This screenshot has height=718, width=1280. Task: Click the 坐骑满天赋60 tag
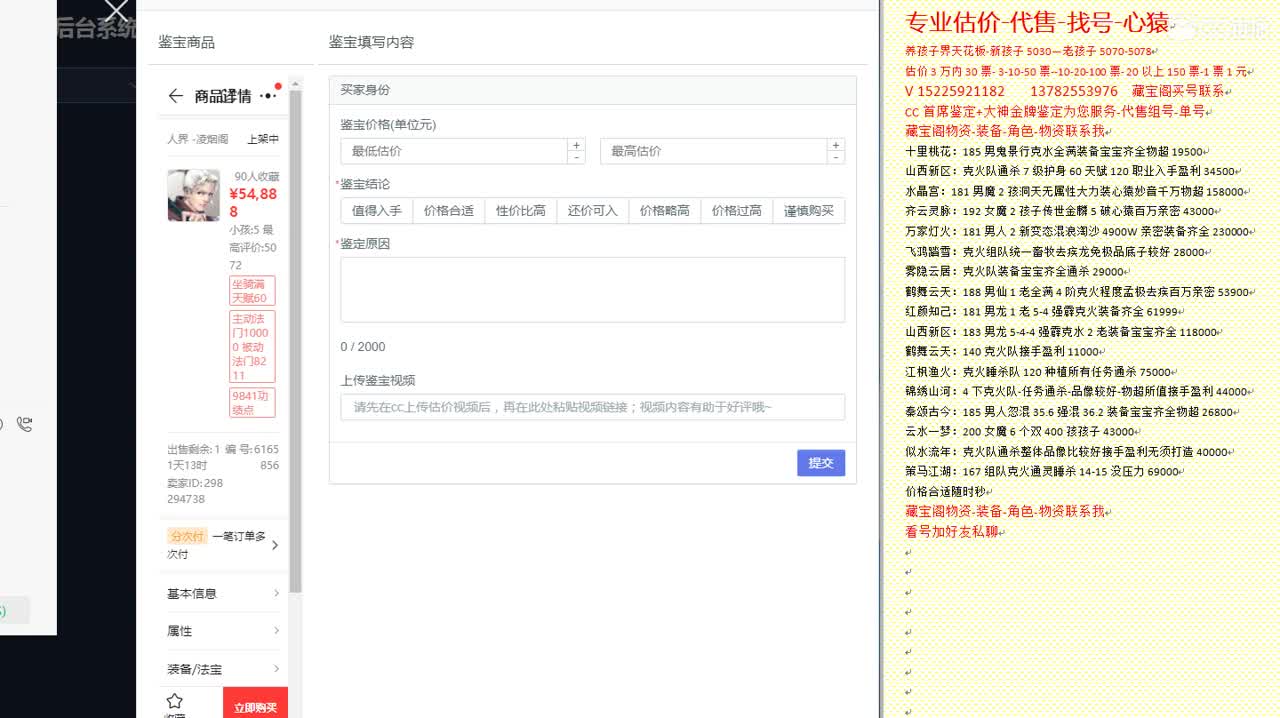pos(252,291)
